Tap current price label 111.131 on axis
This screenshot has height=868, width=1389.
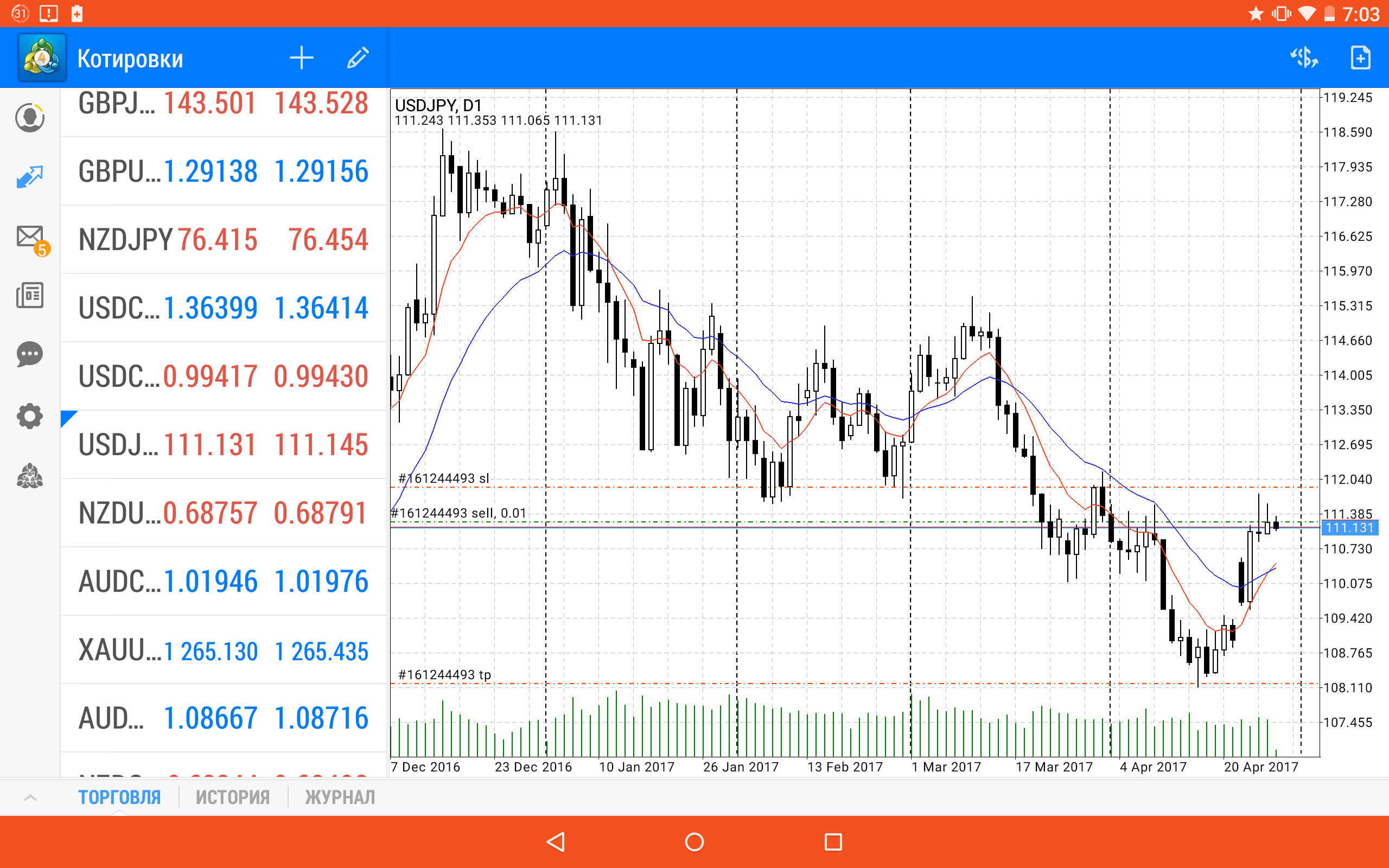[1349, 527]
